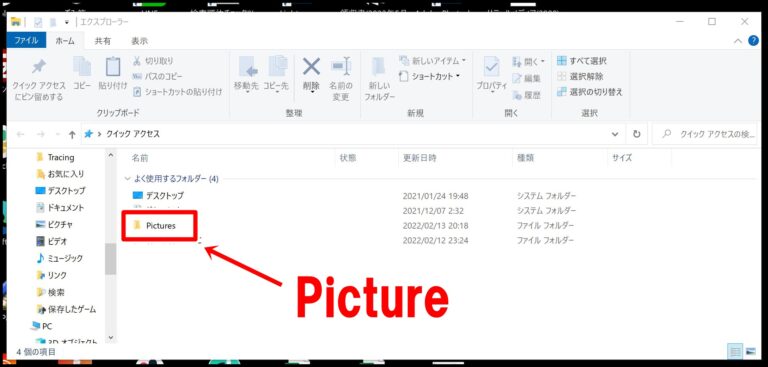Click the navigation pane scroll down arrow
Screen dimensions: 768x367
point(111,338)
